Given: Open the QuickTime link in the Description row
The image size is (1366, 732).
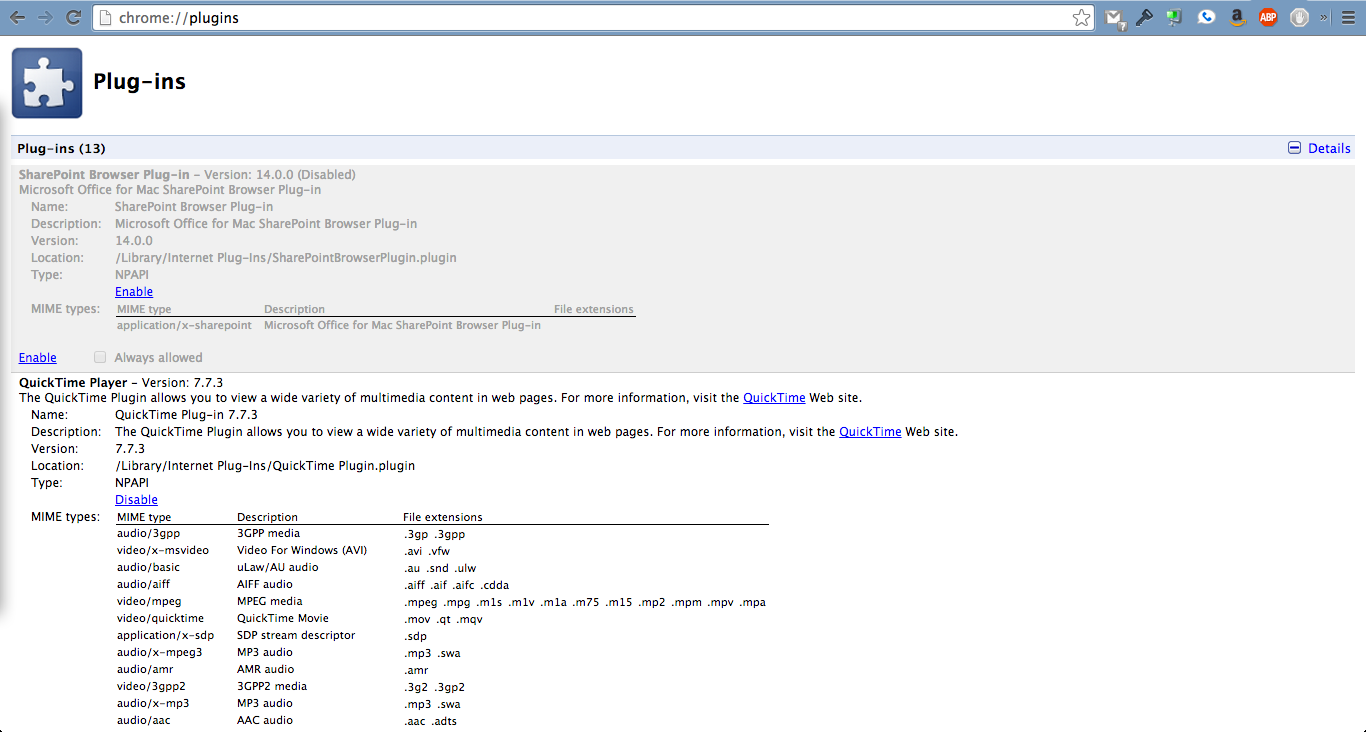Looking at the screenshot, I should pos(870,432).
